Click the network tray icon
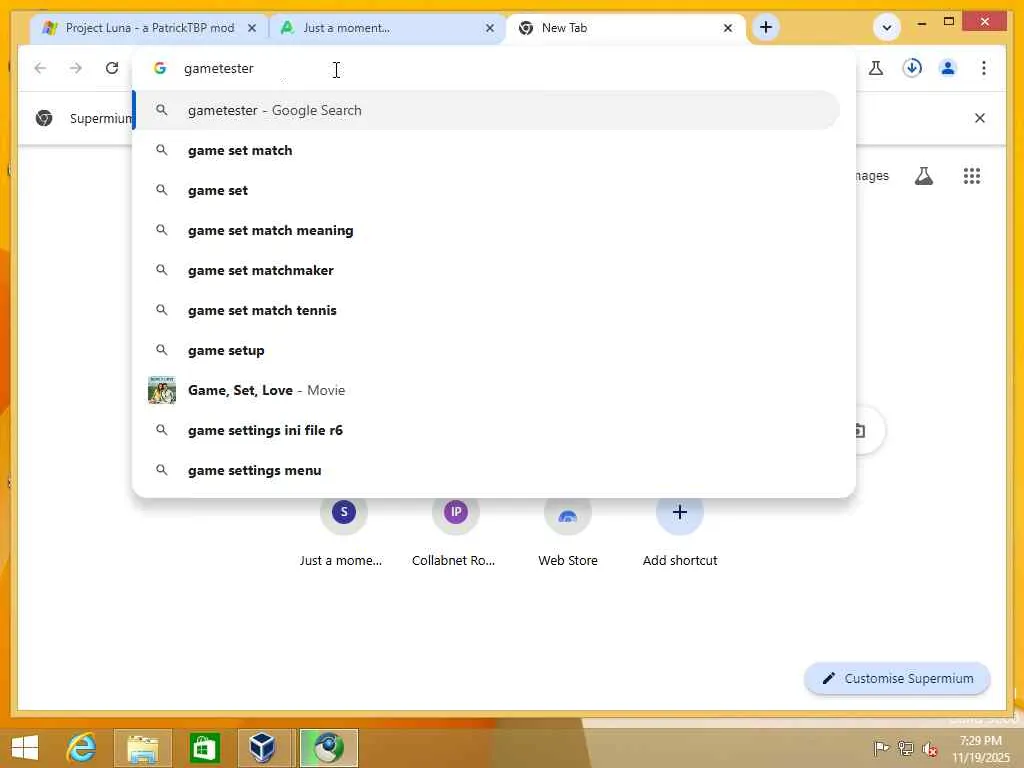This screenshot has width=1024, height=768. pyautogui.click(x=905, y=748)
